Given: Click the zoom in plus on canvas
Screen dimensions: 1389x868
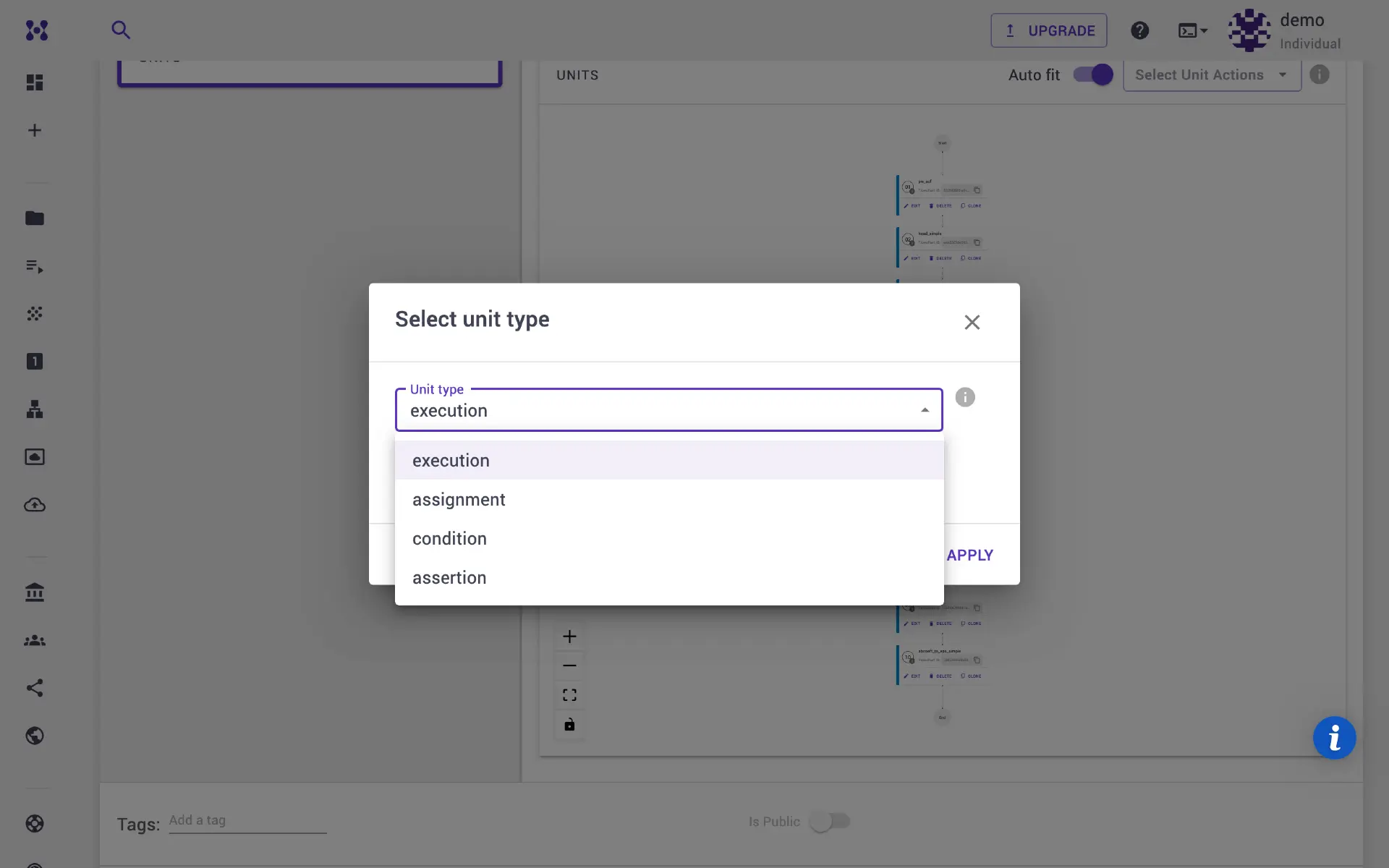Looking at the screenshot, I should [569, 637].
